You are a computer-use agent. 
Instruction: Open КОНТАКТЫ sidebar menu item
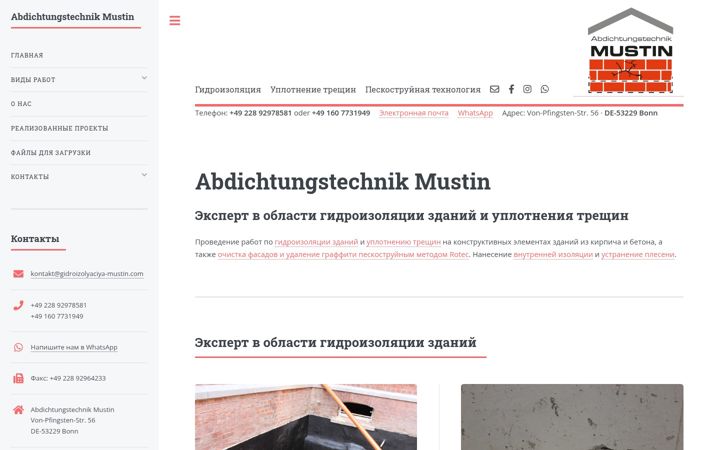pyautogui.click(x=30, y=176)
